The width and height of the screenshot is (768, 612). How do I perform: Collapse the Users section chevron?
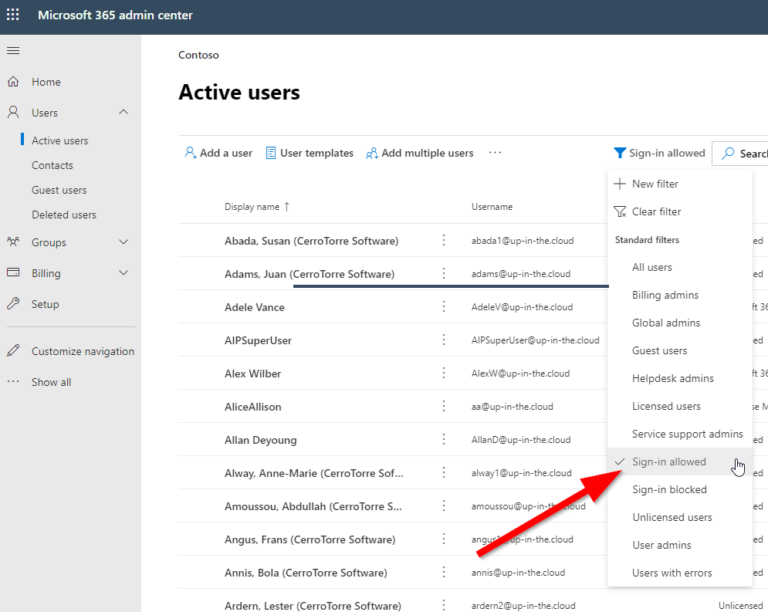pyautogui.click(x=123, y=112)
